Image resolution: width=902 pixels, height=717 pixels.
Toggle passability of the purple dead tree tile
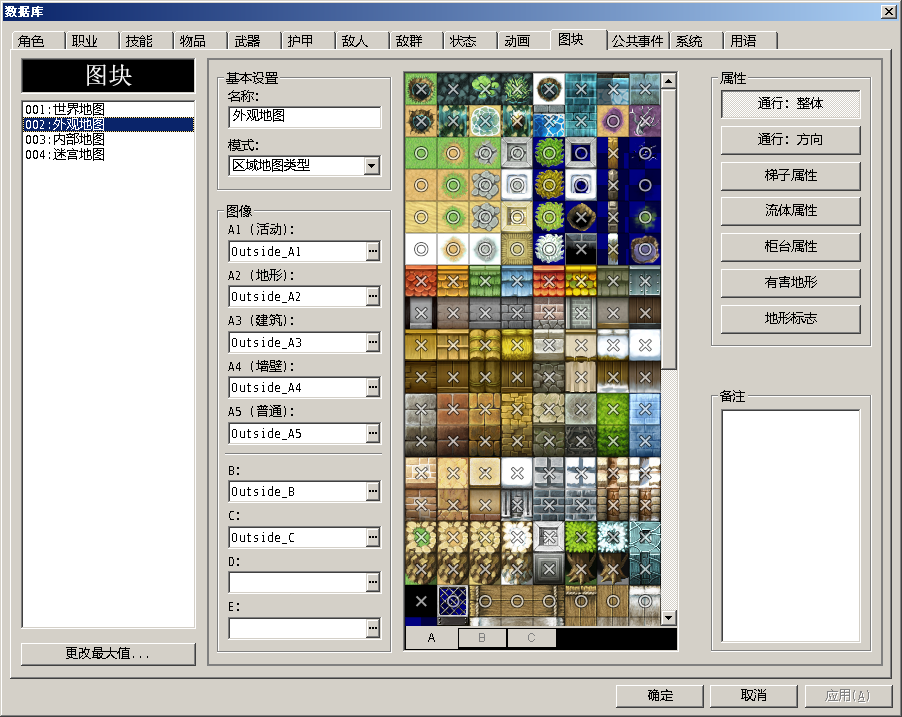pos(645,121)
